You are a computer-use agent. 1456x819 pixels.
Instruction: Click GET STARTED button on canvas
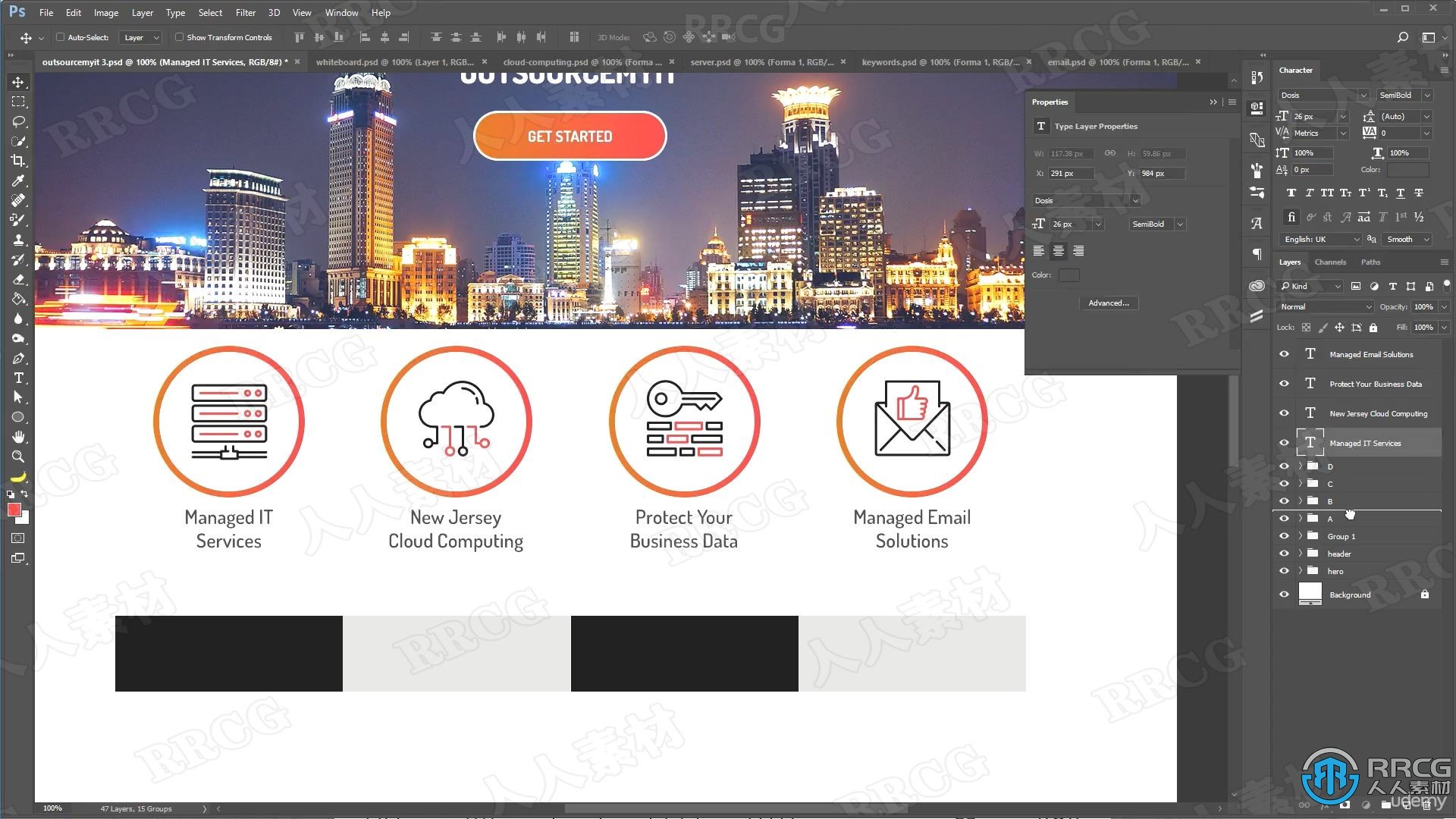point(570,136)
